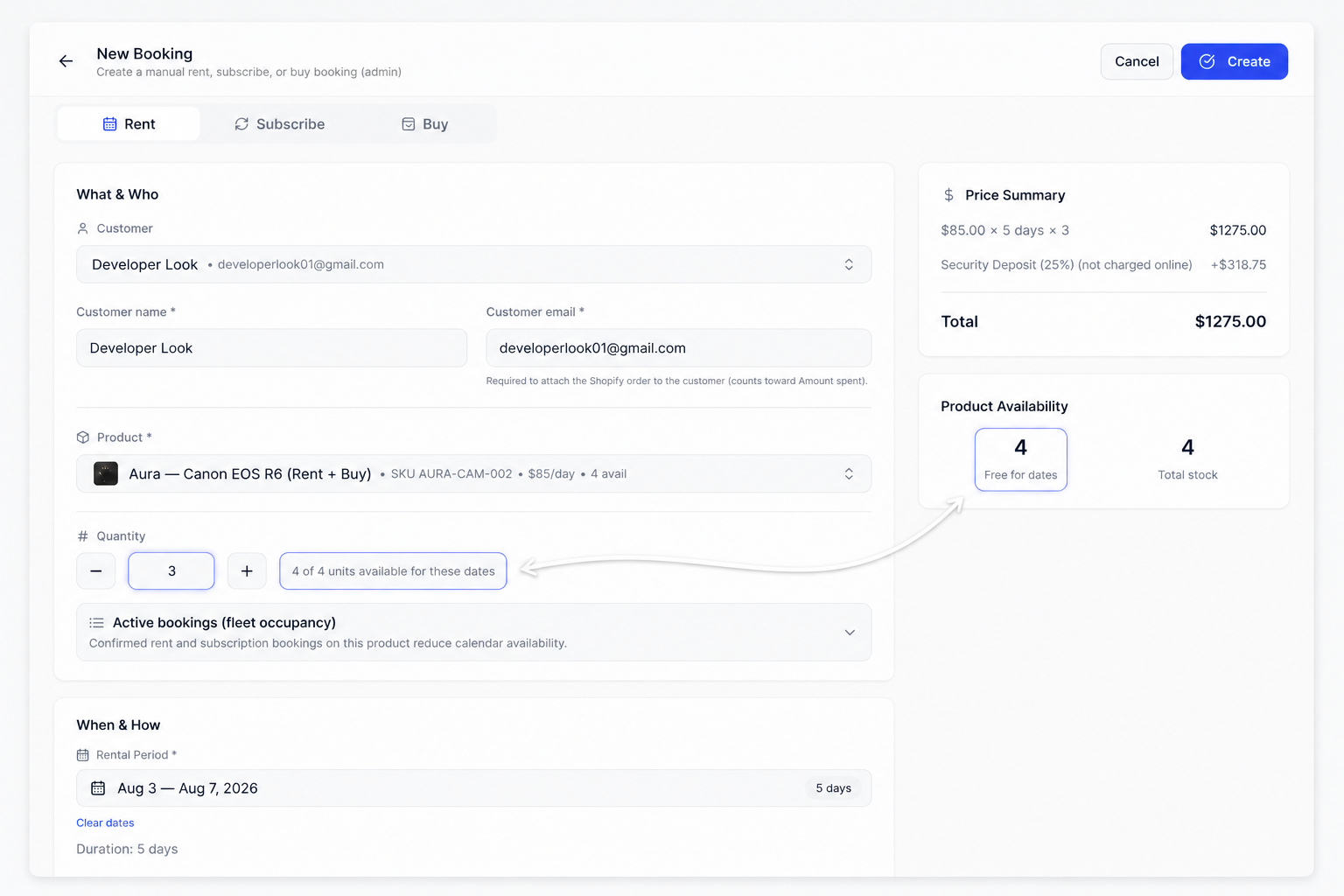Click the hash icon beside Quantity label
Image resolution: width=1344 pixels, height=896 pixels.
83,536
